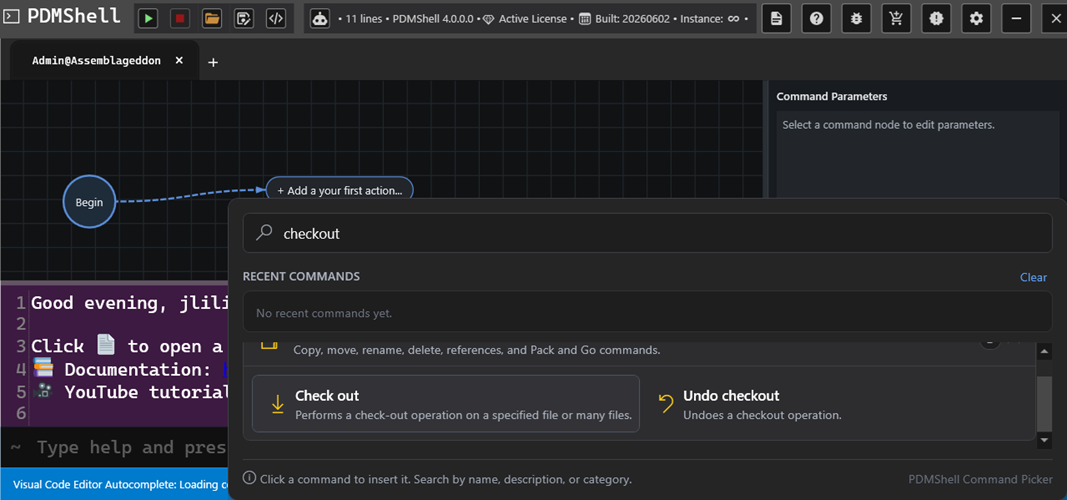Click the yellow Check out arrow icon
The width and height of the screenshot is (1067, 500).
[277, 403]
